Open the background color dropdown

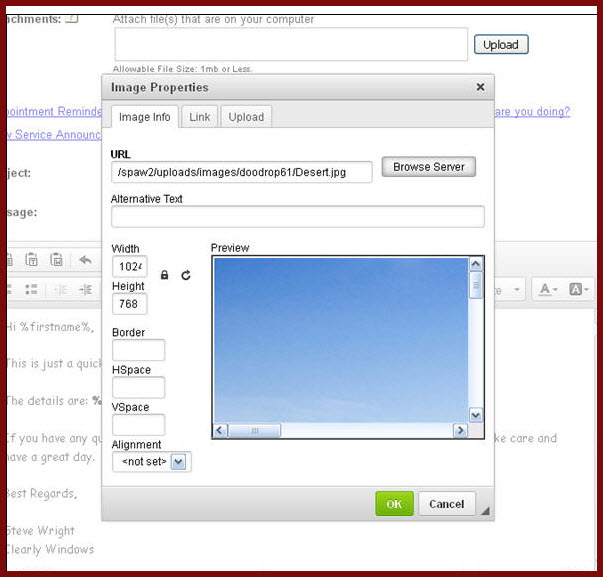point(578,289)
